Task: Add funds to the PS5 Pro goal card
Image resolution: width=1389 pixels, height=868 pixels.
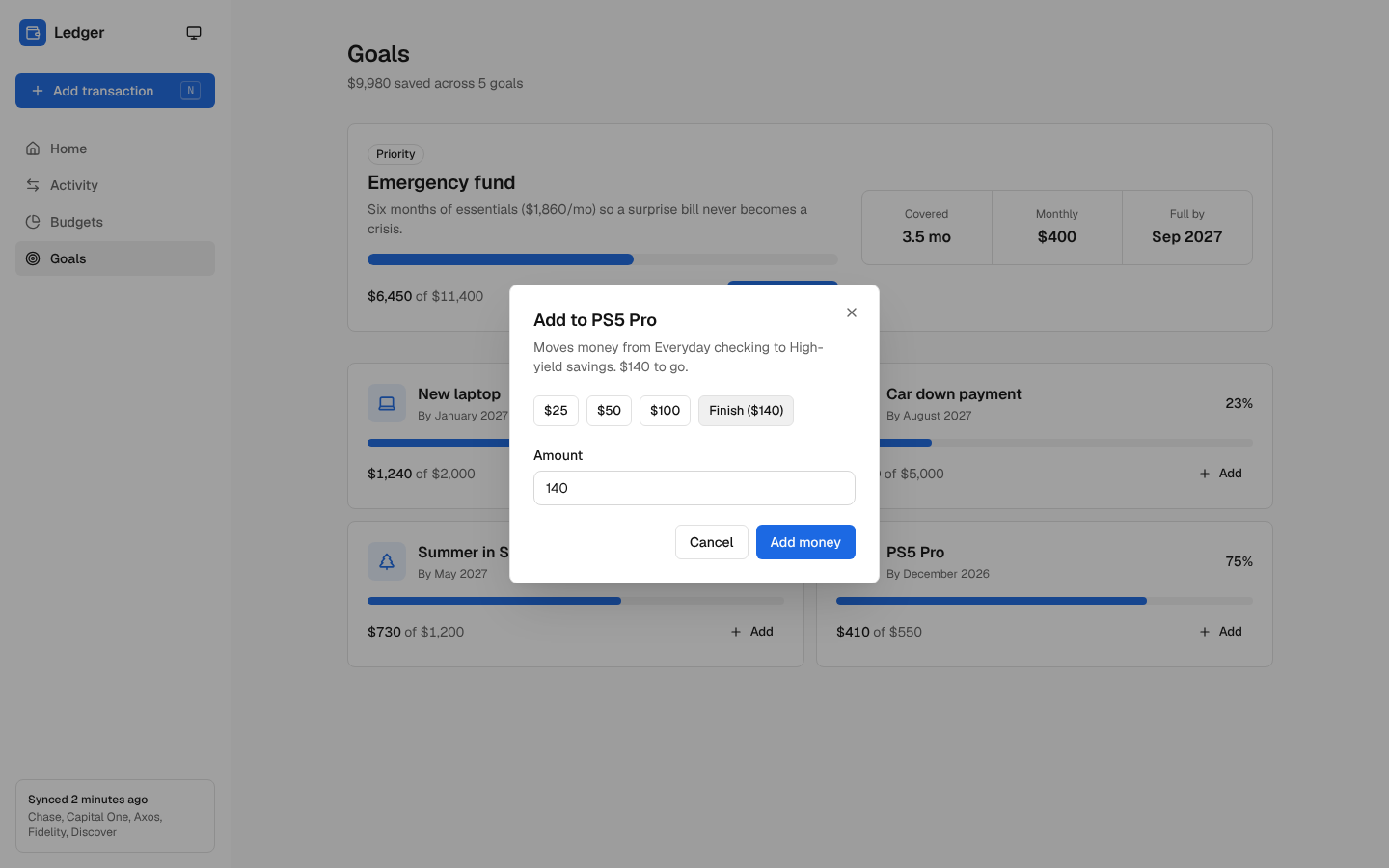Action: coord(1220,632)
